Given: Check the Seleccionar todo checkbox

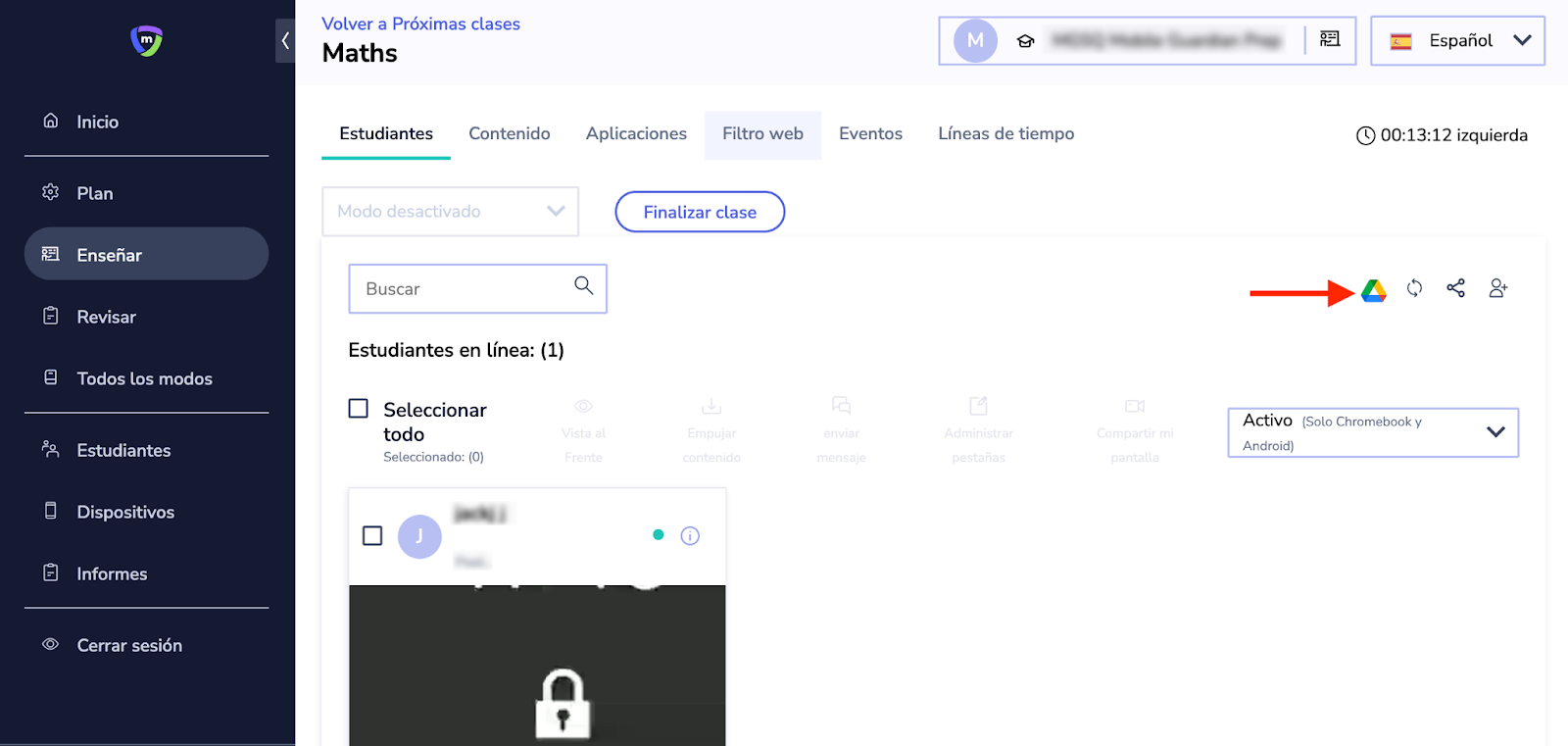Looking at the screenshot, I should click(x=359, y=409).
